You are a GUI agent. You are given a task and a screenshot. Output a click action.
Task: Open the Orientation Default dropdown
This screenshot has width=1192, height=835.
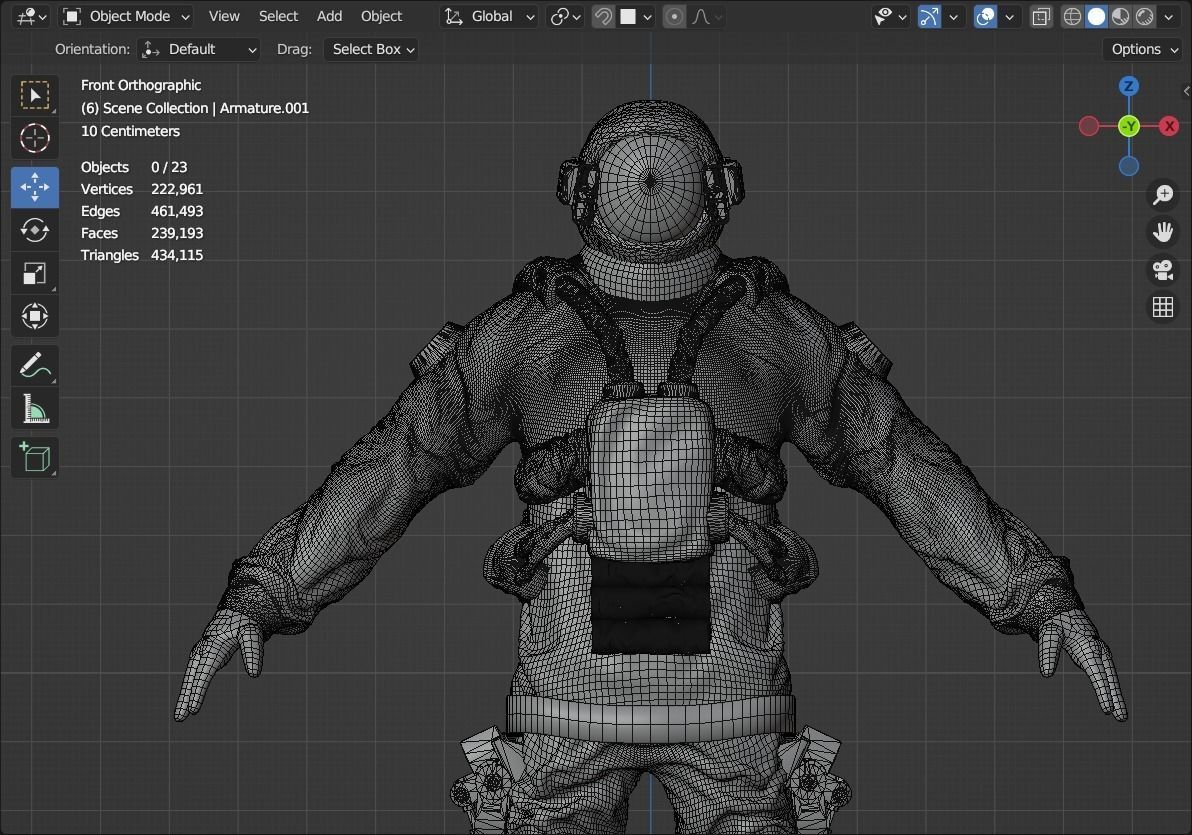point(198,49)
